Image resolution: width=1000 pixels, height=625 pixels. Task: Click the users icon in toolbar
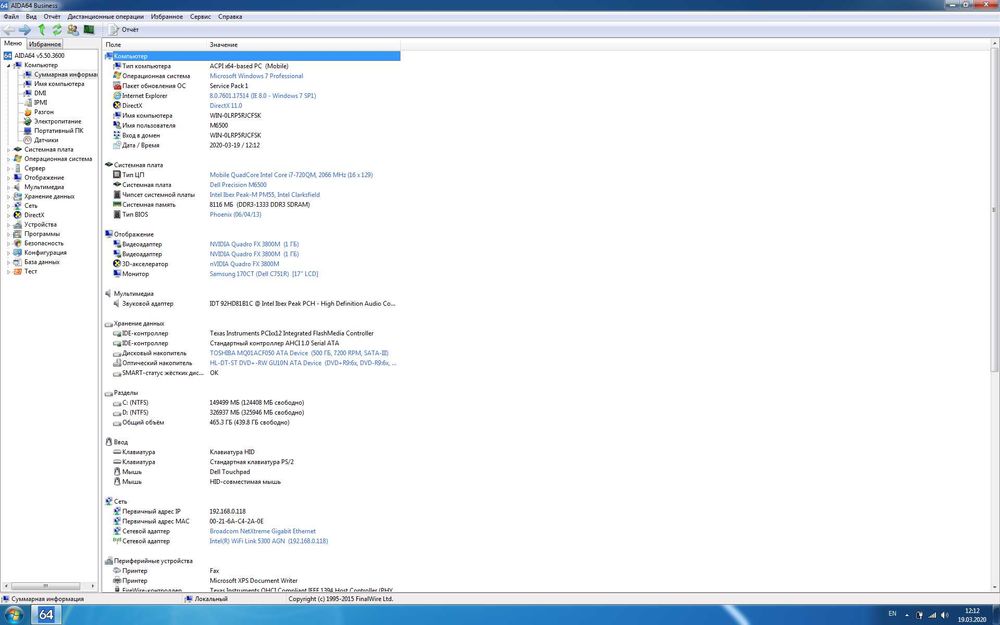pos(73,30)
